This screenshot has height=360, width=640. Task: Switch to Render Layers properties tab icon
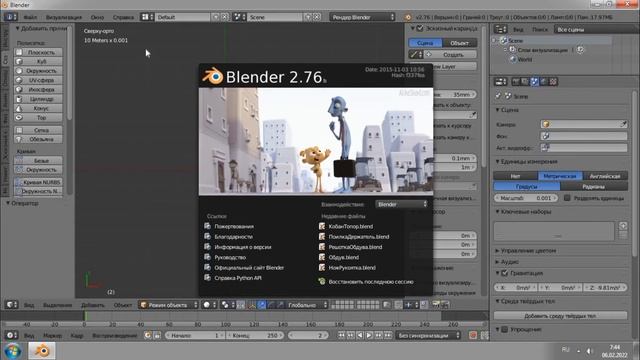[525, 82]
